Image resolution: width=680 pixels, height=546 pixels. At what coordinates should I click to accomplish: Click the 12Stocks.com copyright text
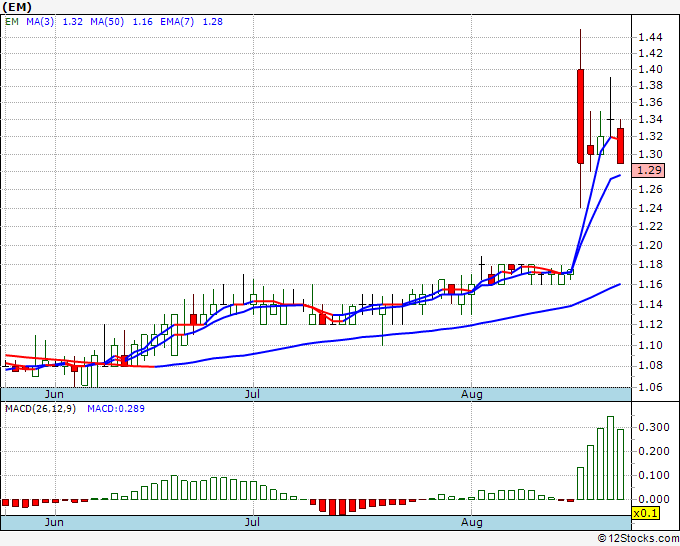point(638,539)
